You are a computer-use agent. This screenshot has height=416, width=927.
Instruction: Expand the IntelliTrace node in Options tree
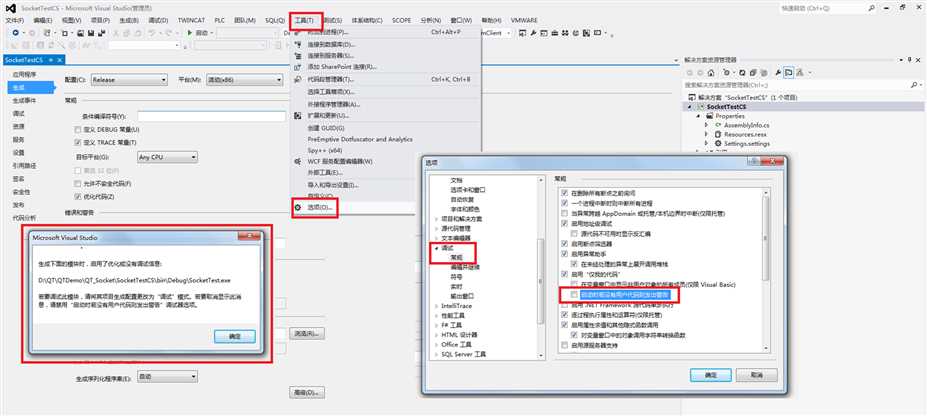pyautogui.click(x=436, y=306)
